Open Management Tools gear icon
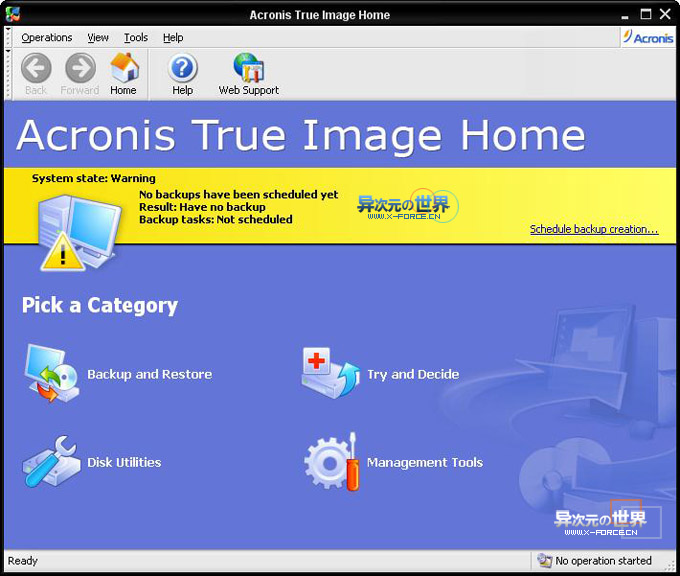This screenshot has width=680, height=576. pyautogui.click(x=331, y=461)
